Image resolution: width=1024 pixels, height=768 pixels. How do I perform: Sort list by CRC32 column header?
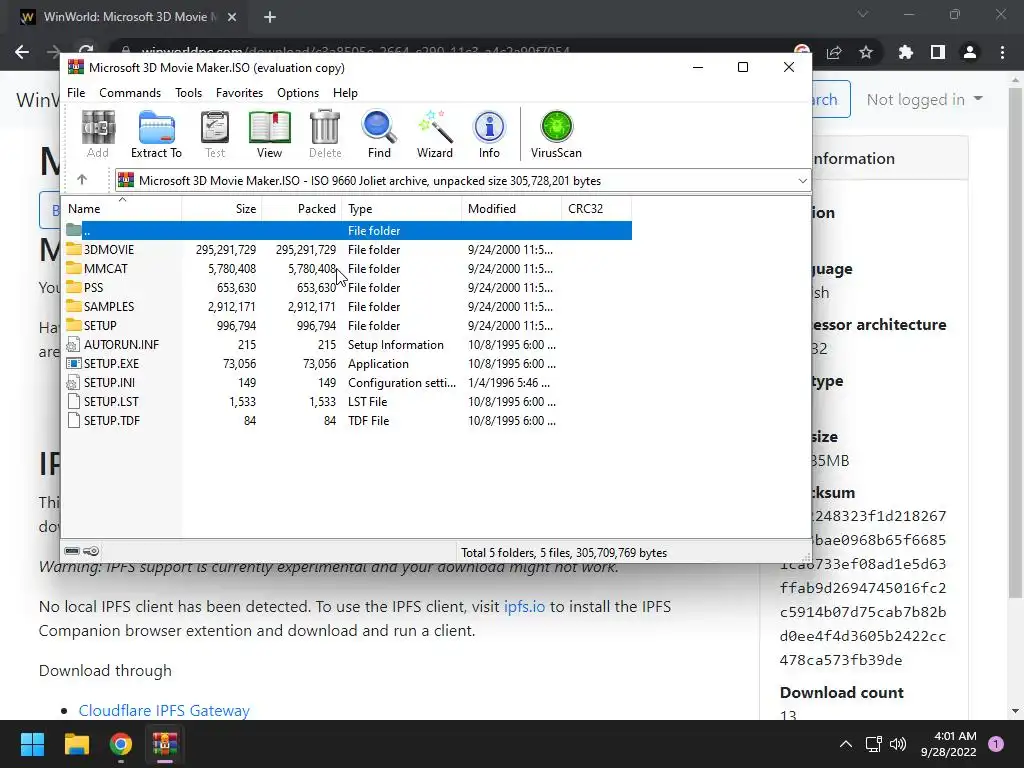(x=596, y=208)
